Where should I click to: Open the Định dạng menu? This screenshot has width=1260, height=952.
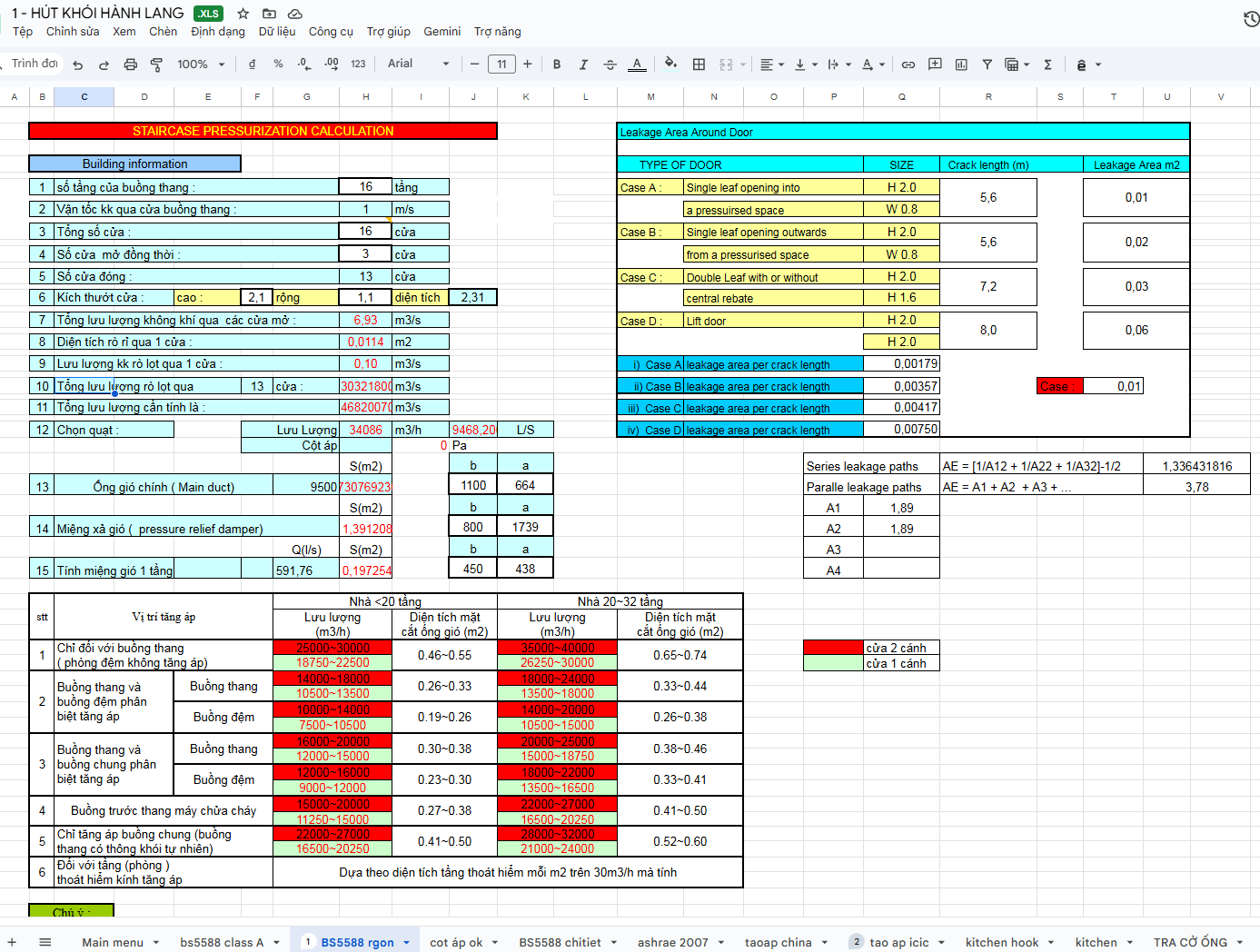click(218, 31)
